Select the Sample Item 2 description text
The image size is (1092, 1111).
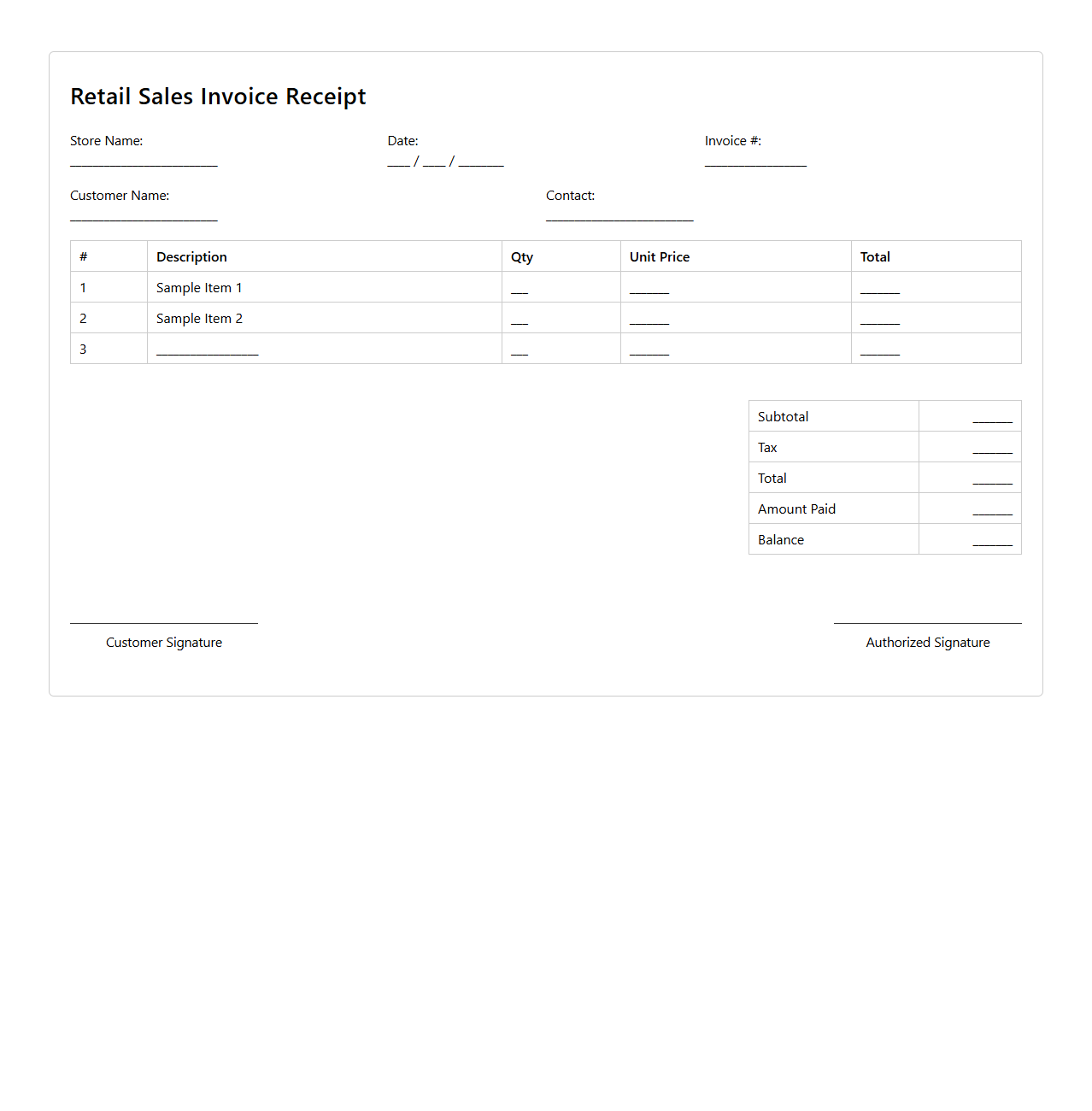pos(199,318)
